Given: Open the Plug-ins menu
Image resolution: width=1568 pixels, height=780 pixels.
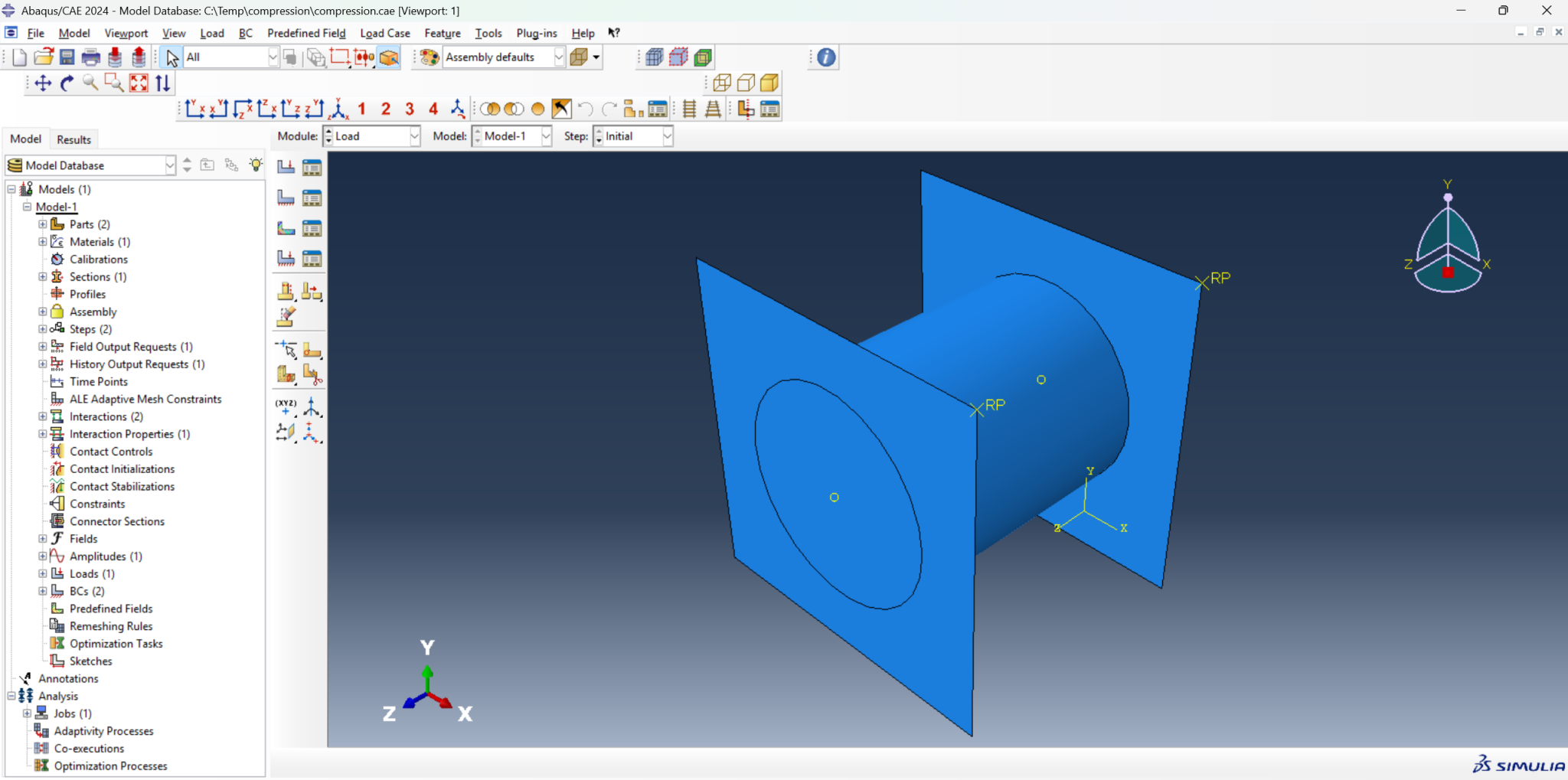Looking at the screenshot, I should pos(537,33).
